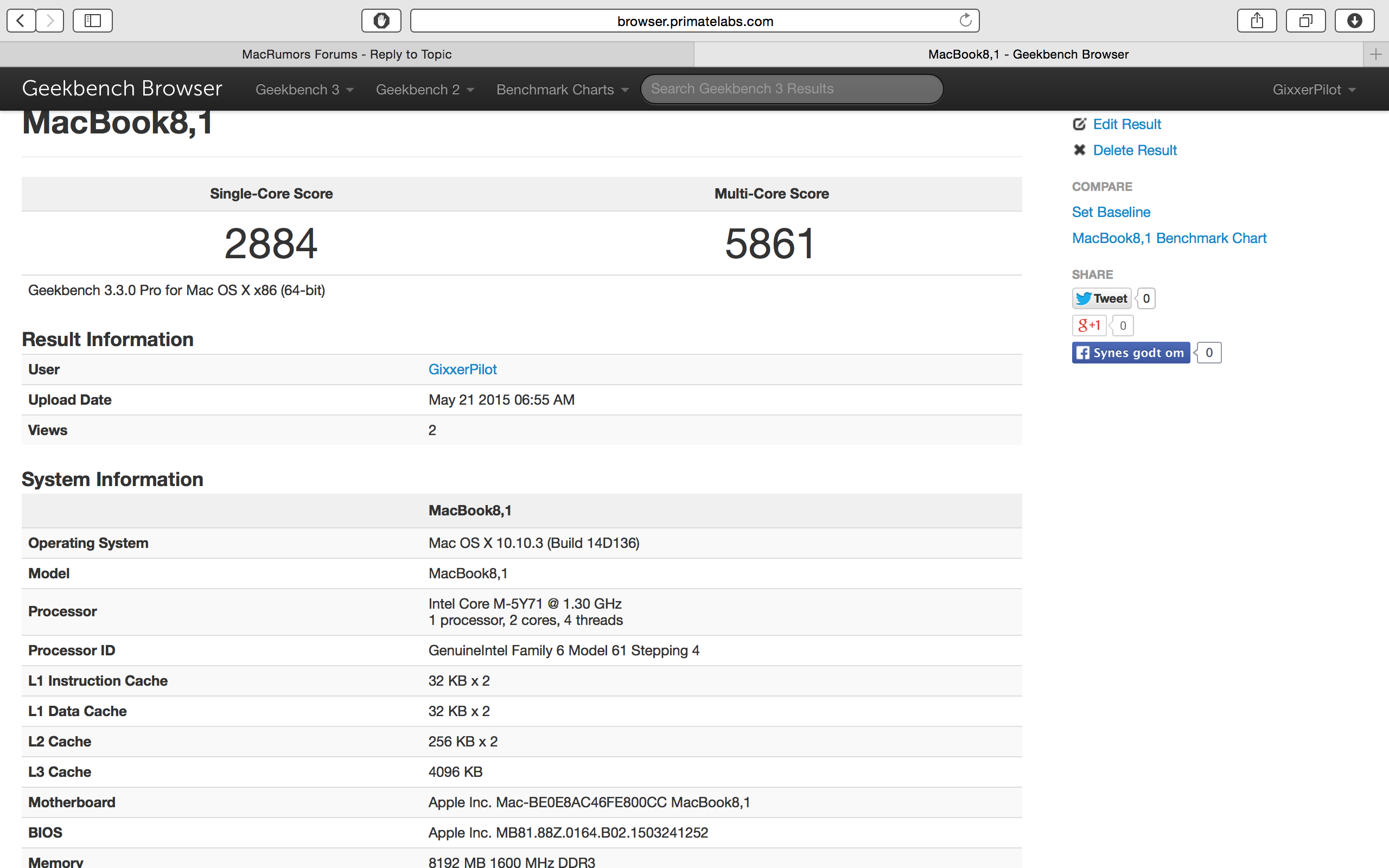Open MacBook8,1 Benchmark Chart link
Screen dimensions: 1389x868
1169,238
